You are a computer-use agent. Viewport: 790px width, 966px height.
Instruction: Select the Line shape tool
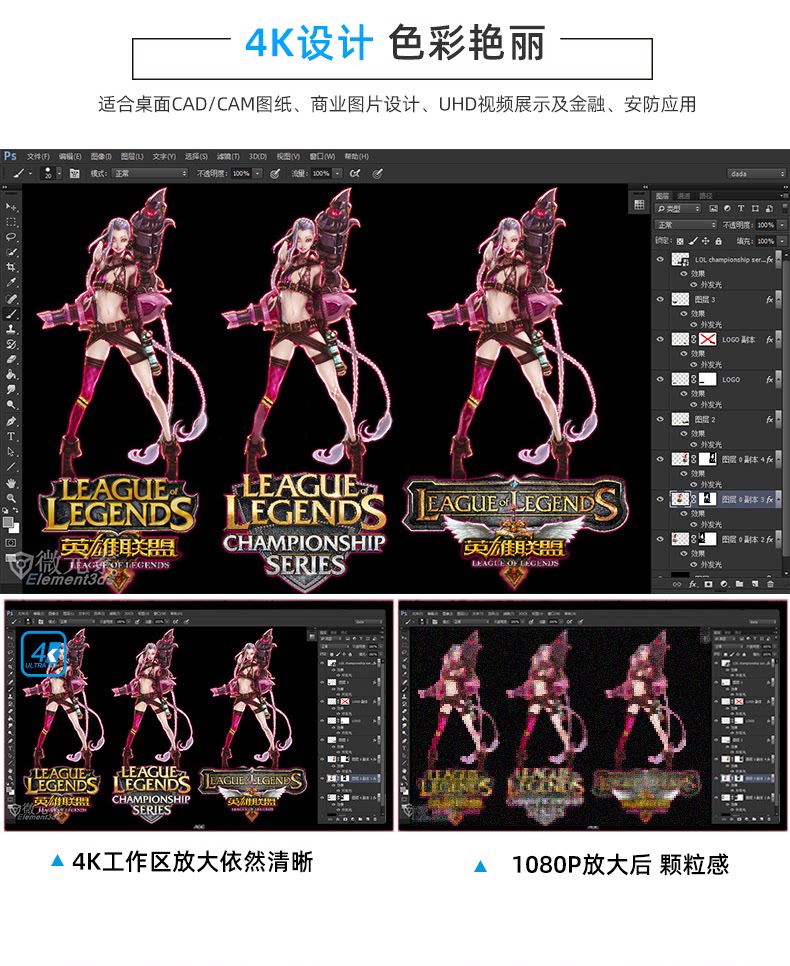coord(11,467)
